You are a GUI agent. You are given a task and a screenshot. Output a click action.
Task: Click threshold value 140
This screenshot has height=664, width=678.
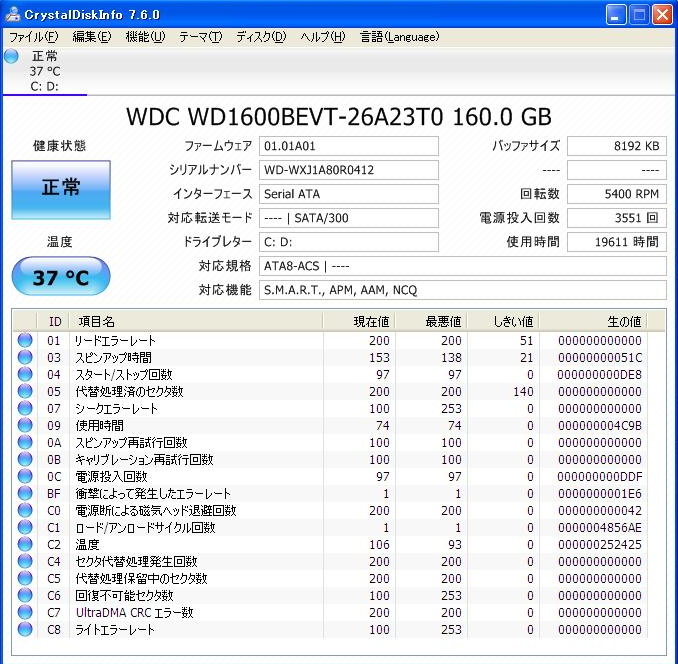[x=523, y=392]
